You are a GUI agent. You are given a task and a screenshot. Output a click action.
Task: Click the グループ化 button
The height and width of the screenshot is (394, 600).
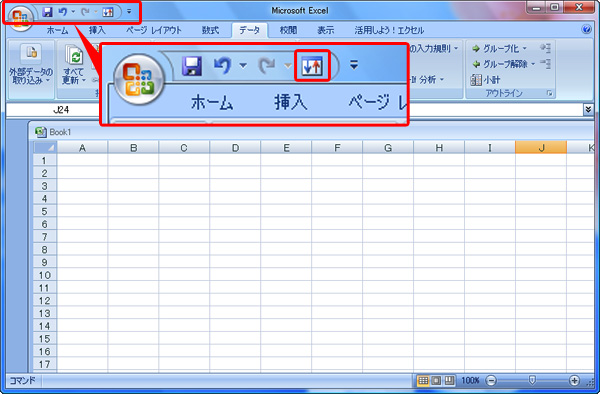tap(496, 49)
